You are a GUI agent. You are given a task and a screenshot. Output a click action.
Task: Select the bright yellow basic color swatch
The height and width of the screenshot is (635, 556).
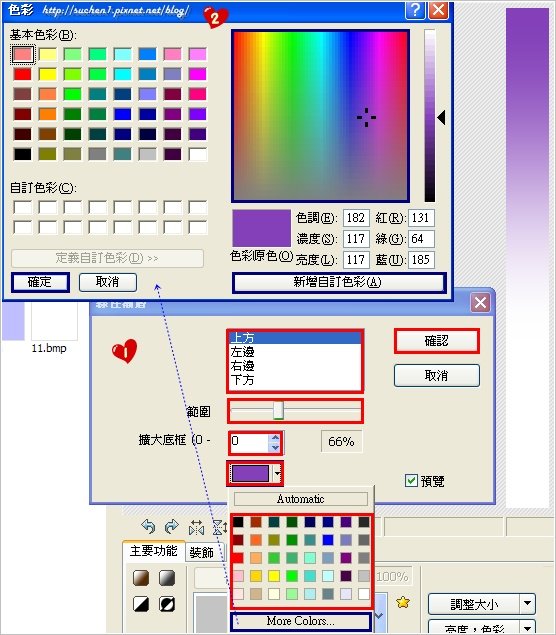[x=48, y=74]
